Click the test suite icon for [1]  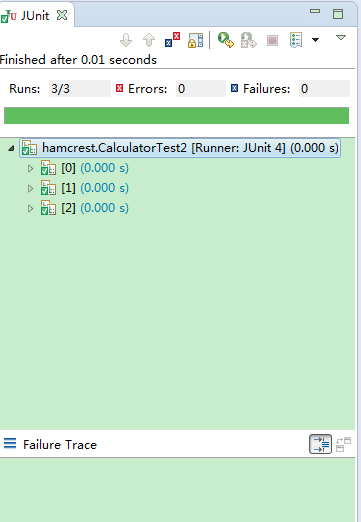pyautogui.click(x=48, y=188)
